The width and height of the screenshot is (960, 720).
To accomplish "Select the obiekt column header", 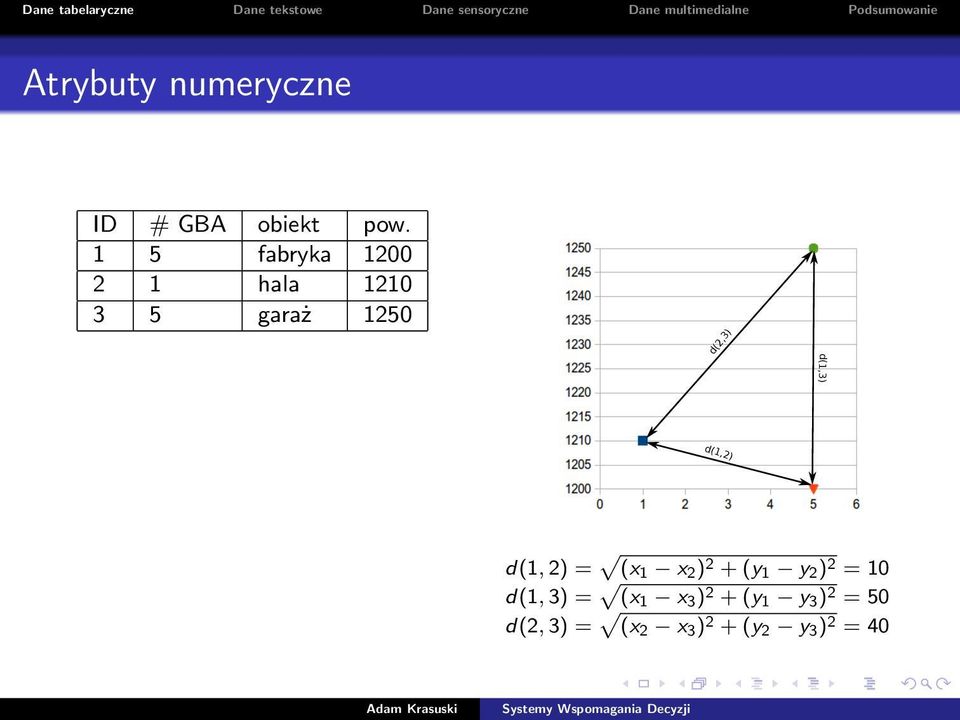I will pos(294,225).
